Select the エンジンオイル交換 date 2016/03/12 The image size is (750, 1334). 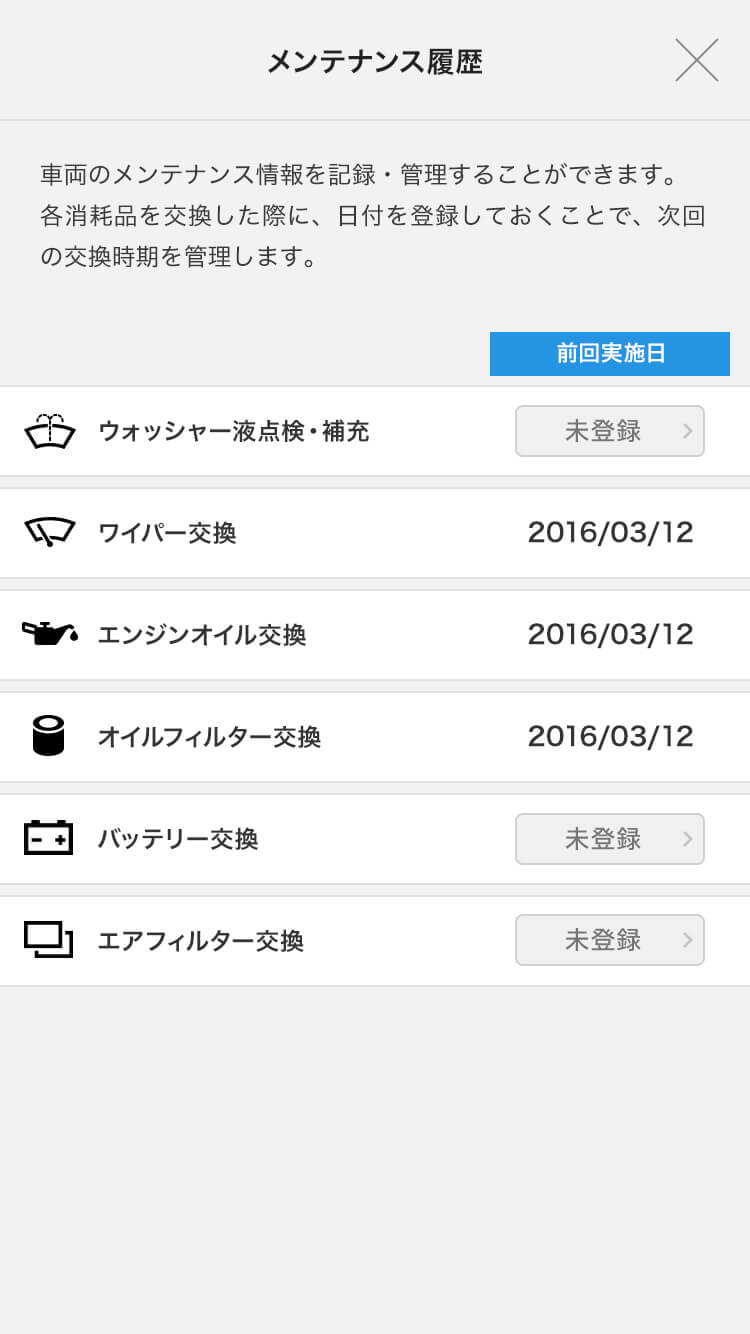pyautogui.click(x=610, y=634)
